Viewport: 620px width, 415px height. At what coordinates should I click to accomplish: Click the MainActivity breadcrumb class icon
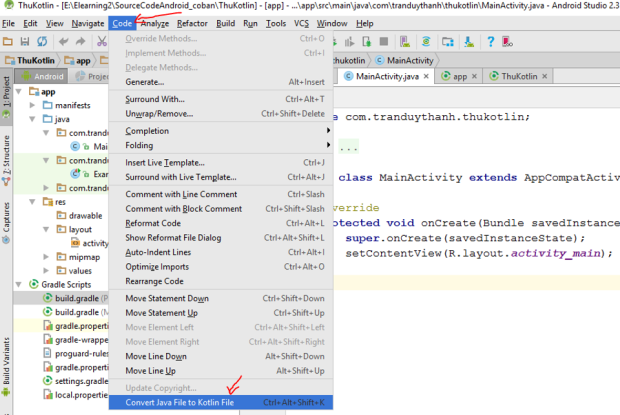tap(379, 60)
